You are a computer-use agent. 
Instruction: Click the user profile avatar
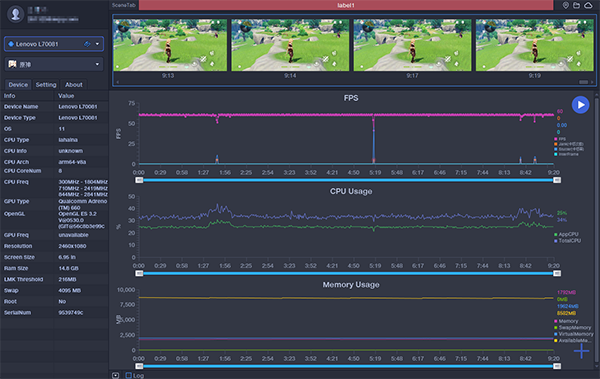click(x=16, y=14)
